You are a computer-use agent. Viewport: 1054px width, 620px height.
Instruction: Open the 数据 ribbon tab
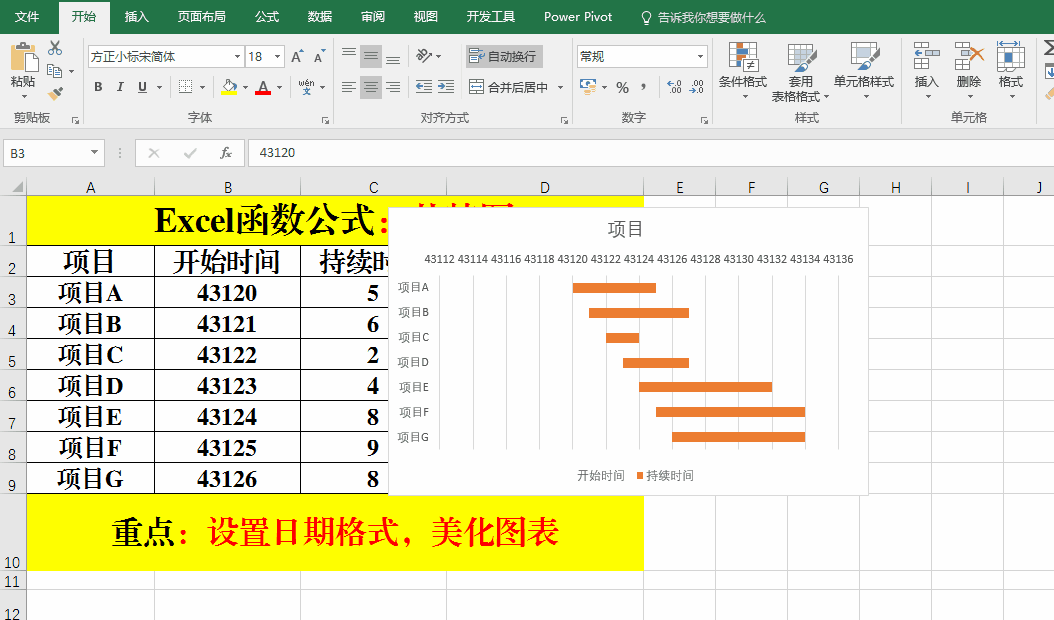(320, 17)
